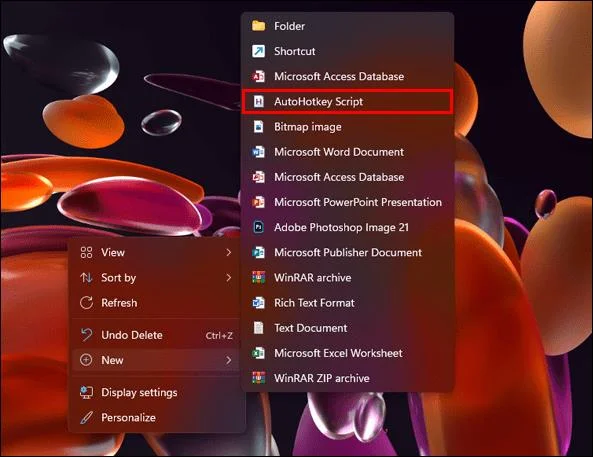Click the Access Database icon just below Shortcut
Viewport: 593px width, 457px height.
tap(259, 76)
